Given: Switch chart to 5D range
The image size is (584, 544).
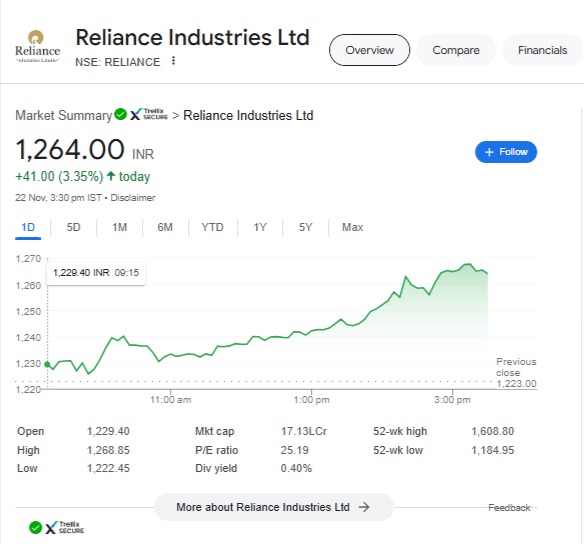Looking at the screenshot, I should 73,227.
